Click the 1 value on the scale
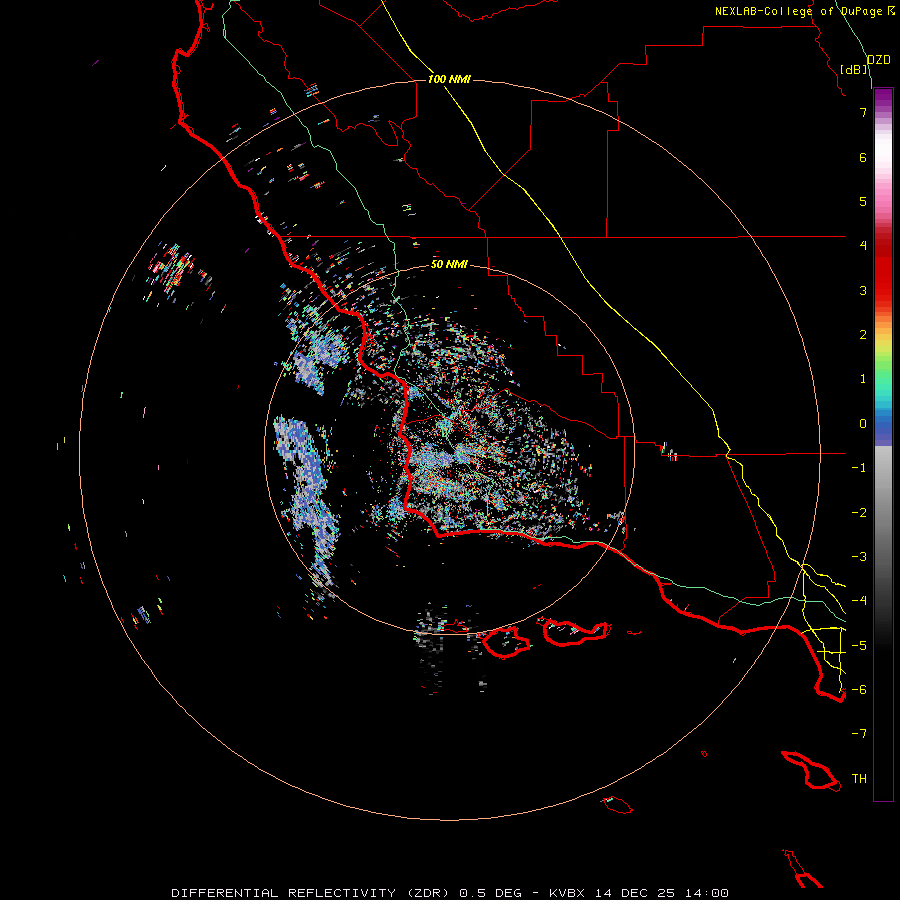 click(863, 379)
